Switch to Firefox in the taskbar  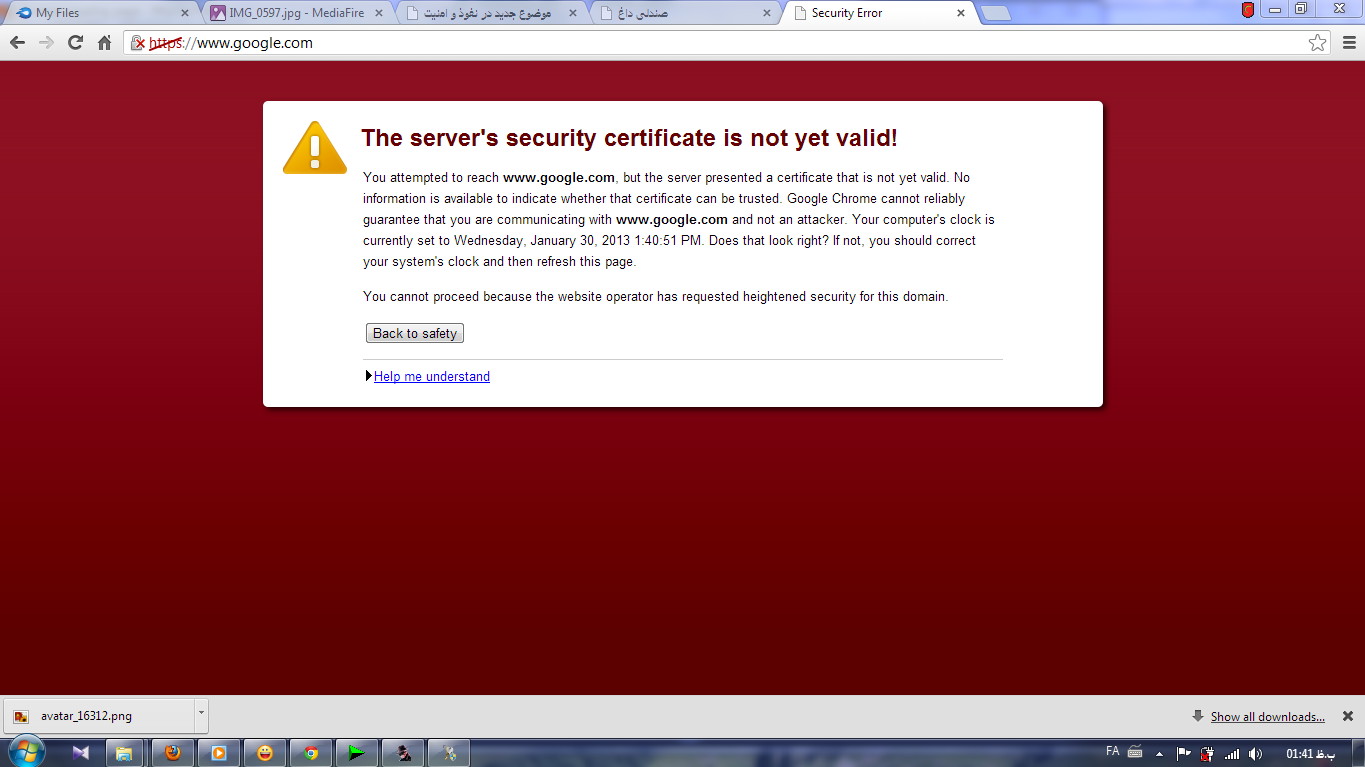(x=172, y=753)
